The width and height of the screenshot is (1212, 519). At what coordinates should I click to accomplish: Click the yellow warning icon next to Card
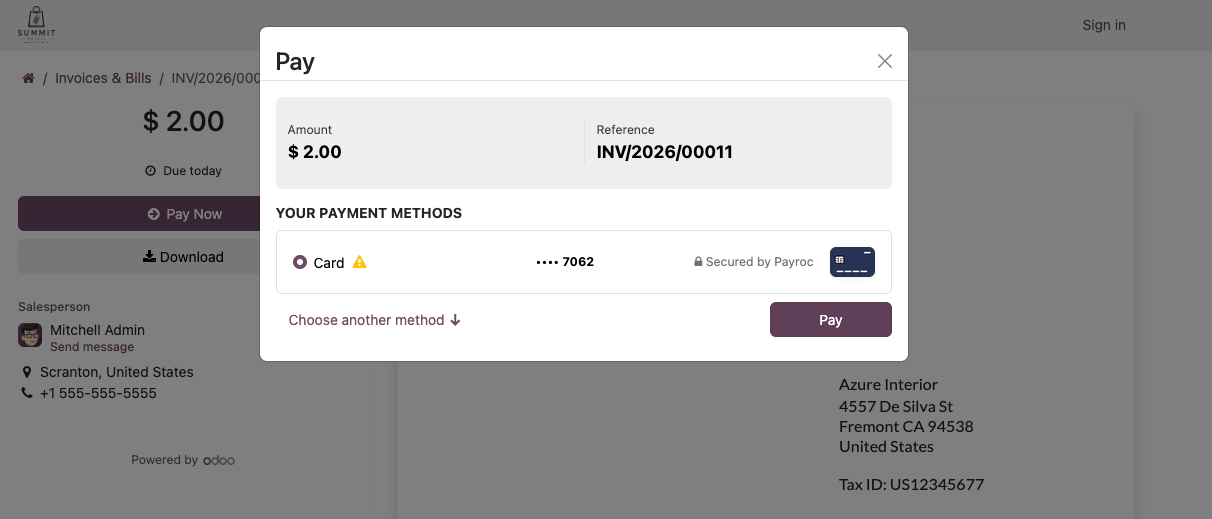360,262
